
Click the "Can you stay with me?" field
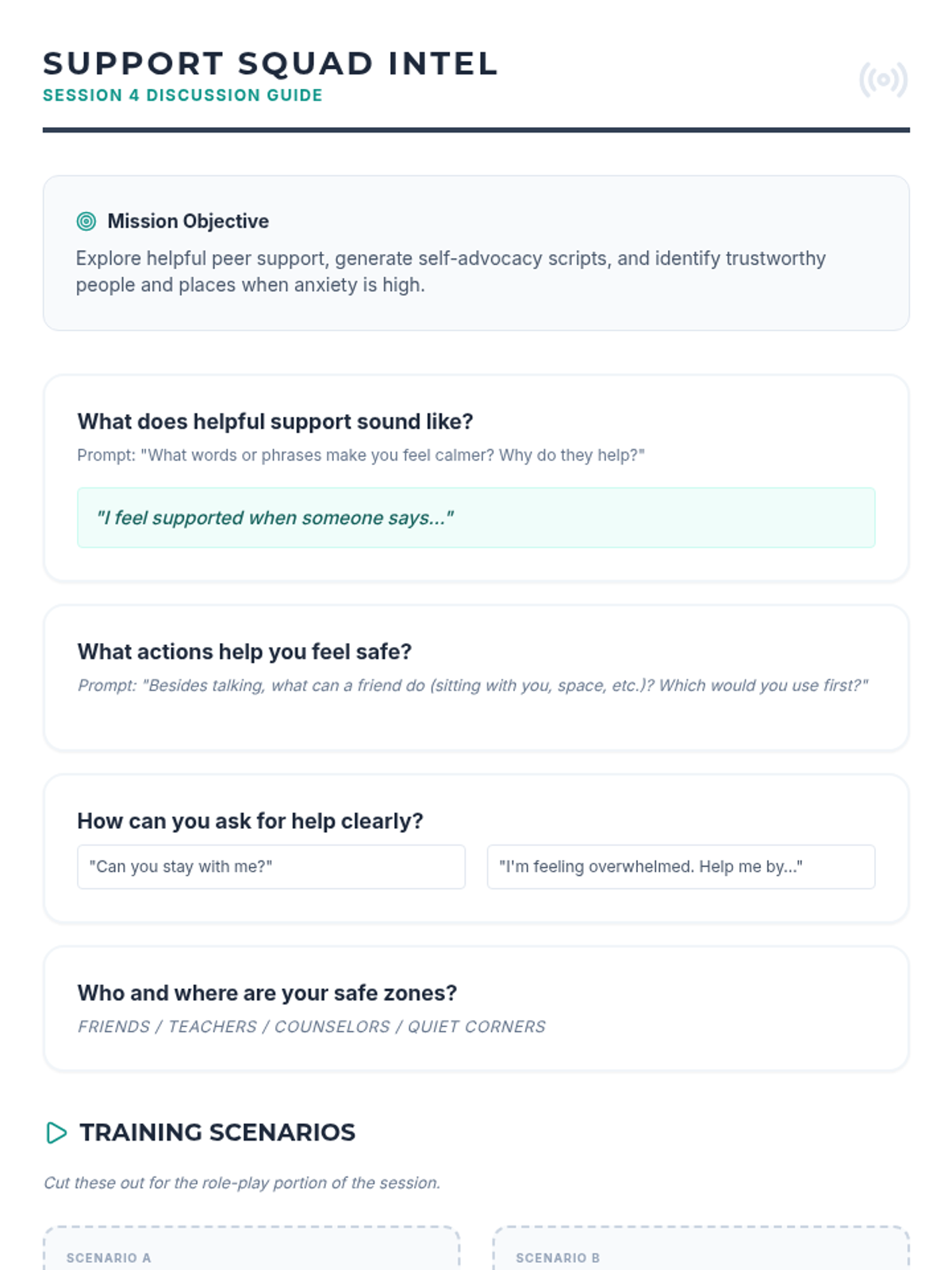(x=271, y=867)
